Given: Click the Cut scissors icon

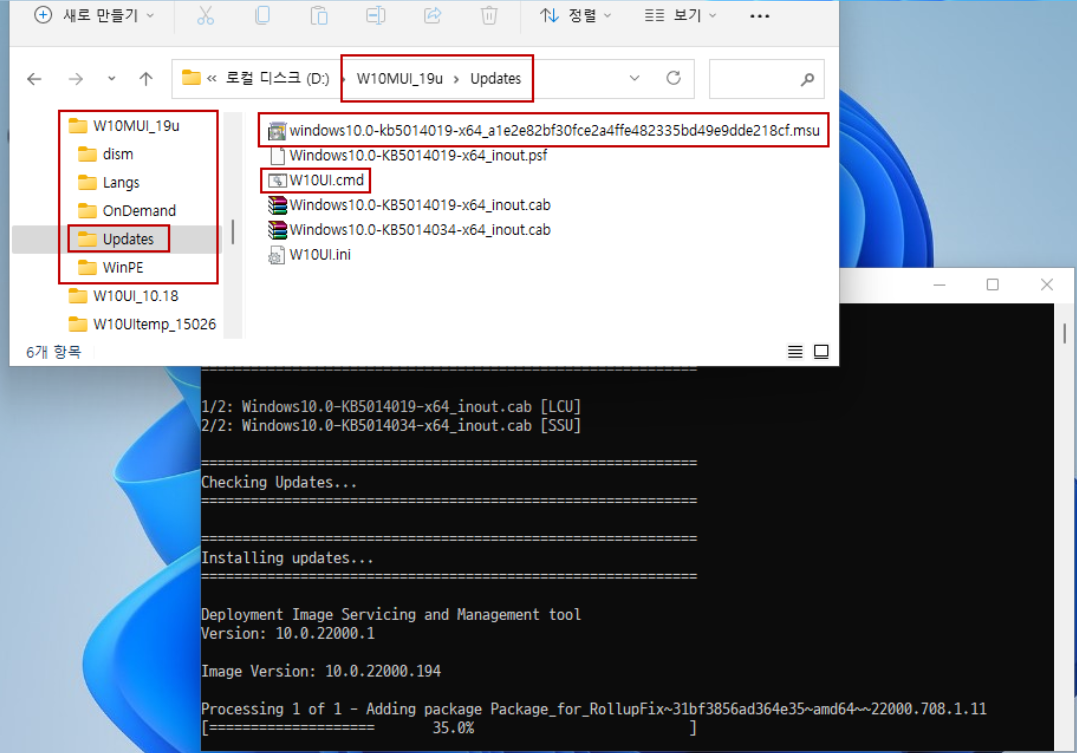Looking at the screenshot, I should tap(205, 15).
